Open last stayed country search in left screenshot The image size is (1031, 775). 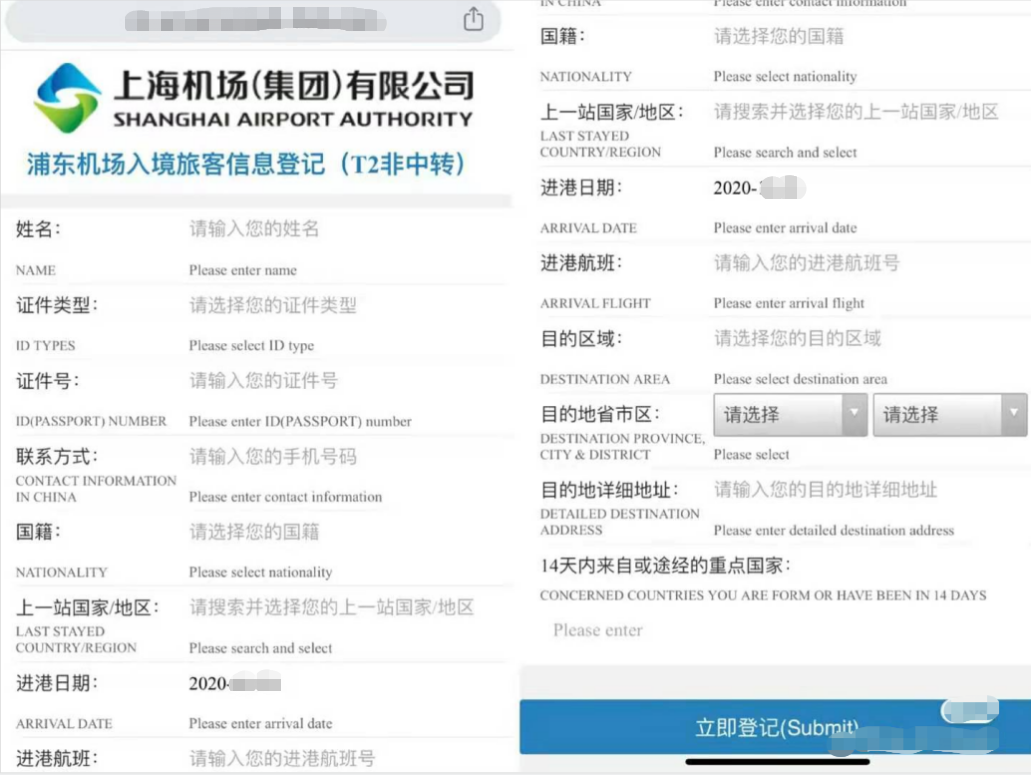(331, 607)
